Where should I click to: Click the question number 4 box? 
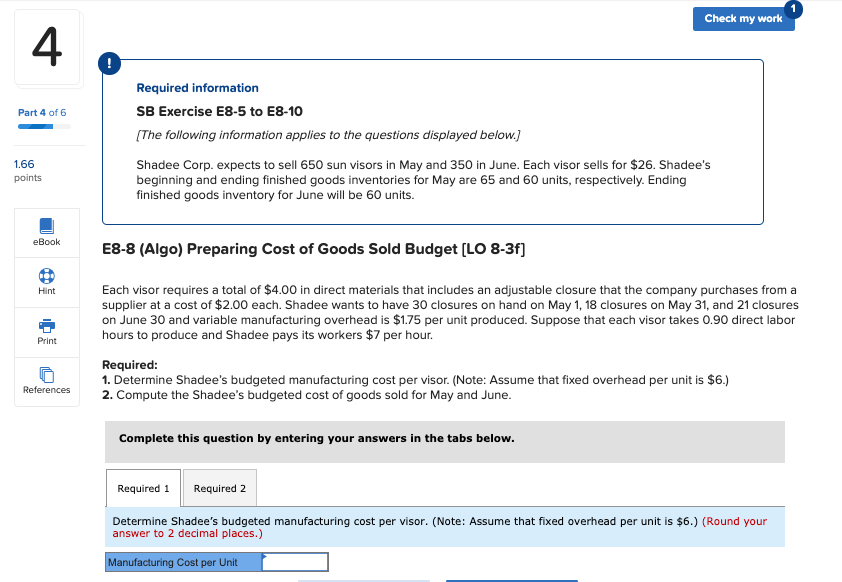(x=47, y=47)
